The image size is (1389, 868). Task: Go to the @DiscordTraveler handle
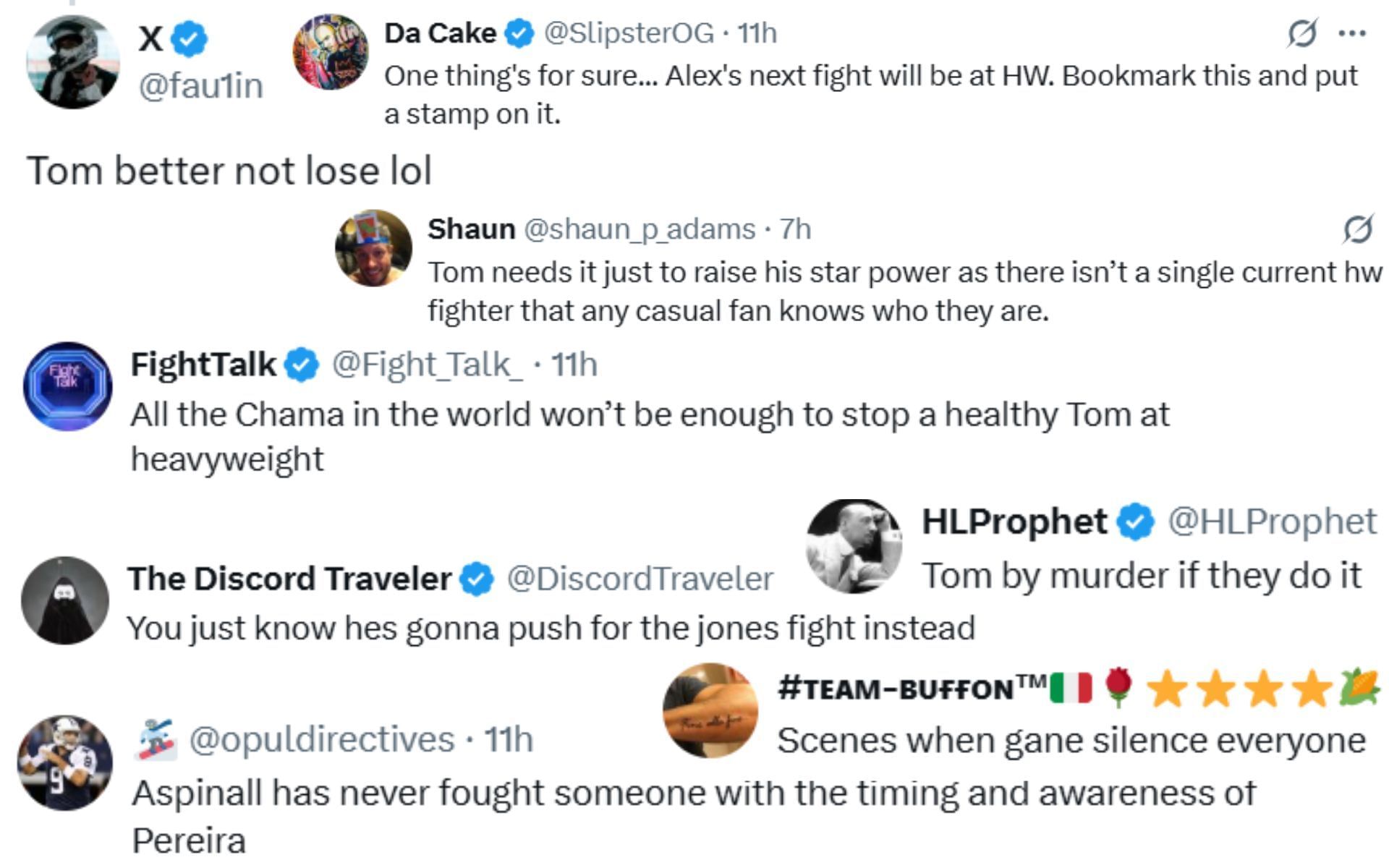(x=640, y=579)
